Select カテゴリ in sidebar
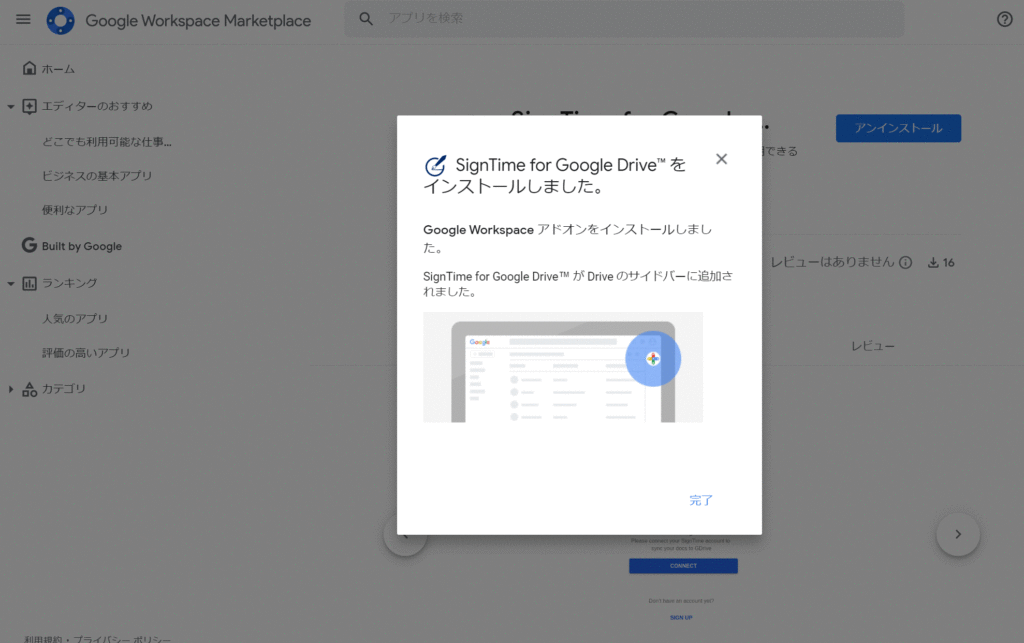The height and width of the screenshot is (643, 1024). pyautogui.click(x=64, y=389)
